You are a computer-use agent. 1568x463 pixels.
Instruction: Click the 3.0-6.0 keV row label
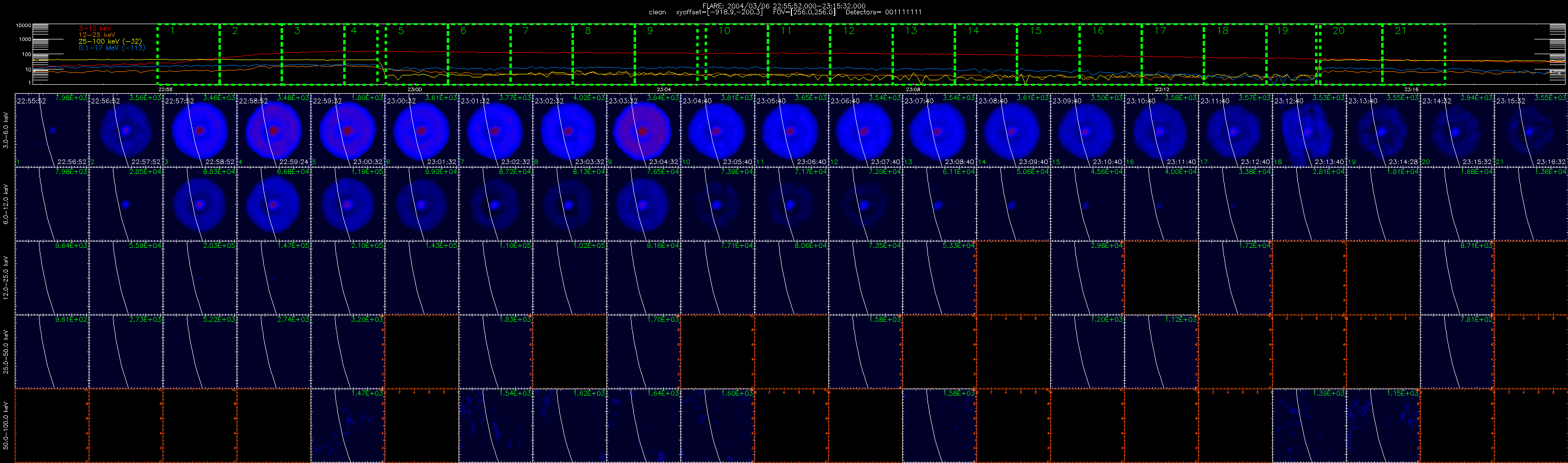pos(6,130)
